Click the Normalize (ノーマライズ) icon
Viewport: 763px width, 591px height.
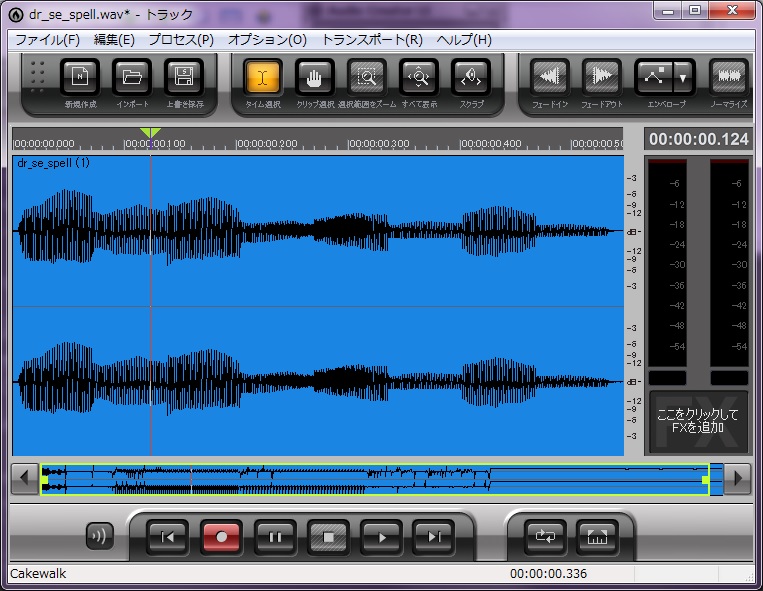tap(728, 77)
